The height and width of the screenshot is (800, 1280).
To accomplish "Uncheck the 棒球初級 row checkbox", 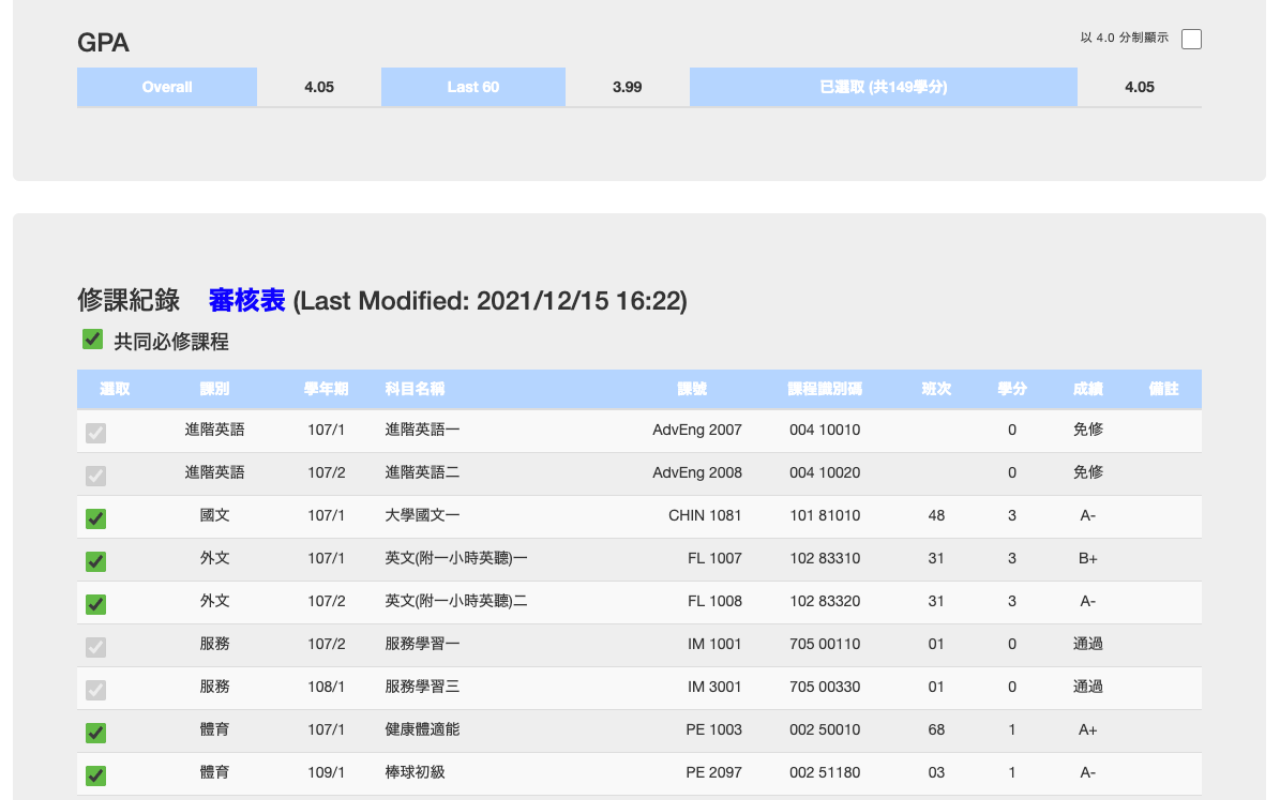I will 96,775.
